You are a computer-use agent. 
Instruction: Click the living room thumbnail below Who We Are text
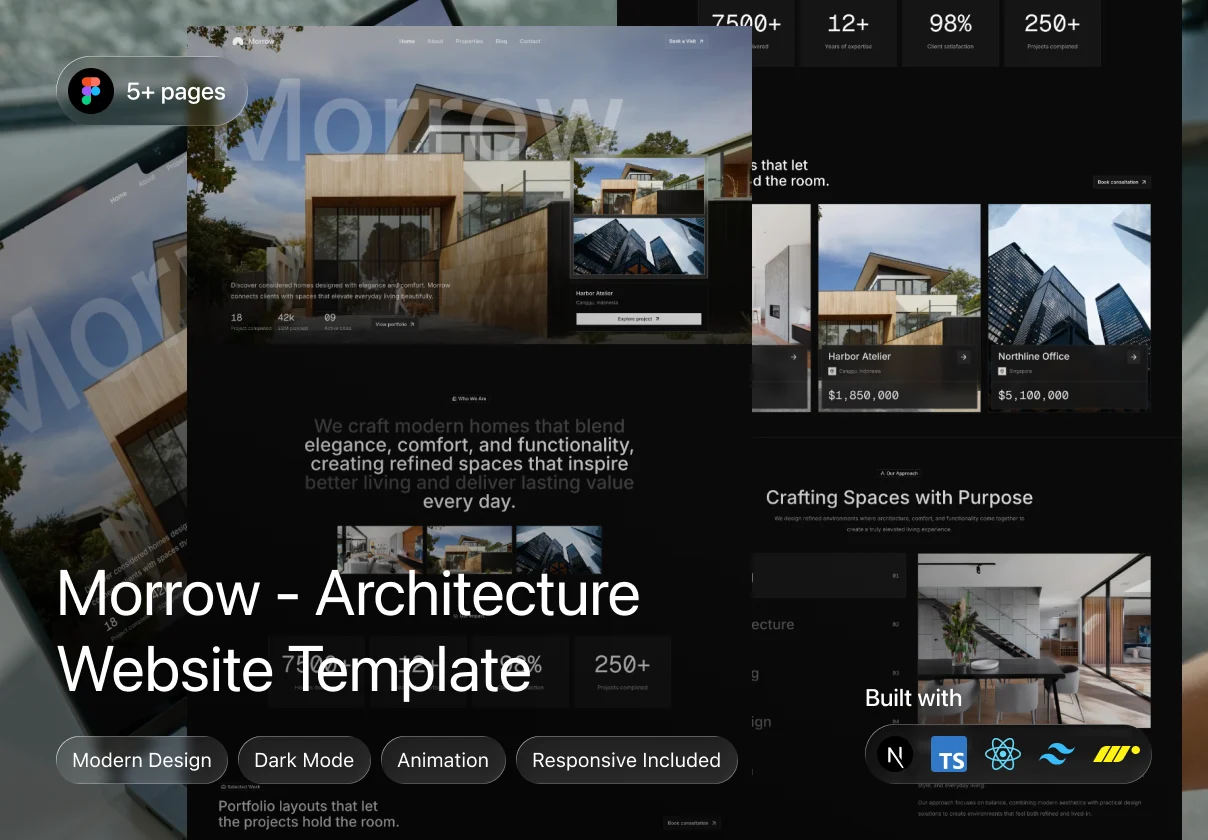(x=380, y=549)
